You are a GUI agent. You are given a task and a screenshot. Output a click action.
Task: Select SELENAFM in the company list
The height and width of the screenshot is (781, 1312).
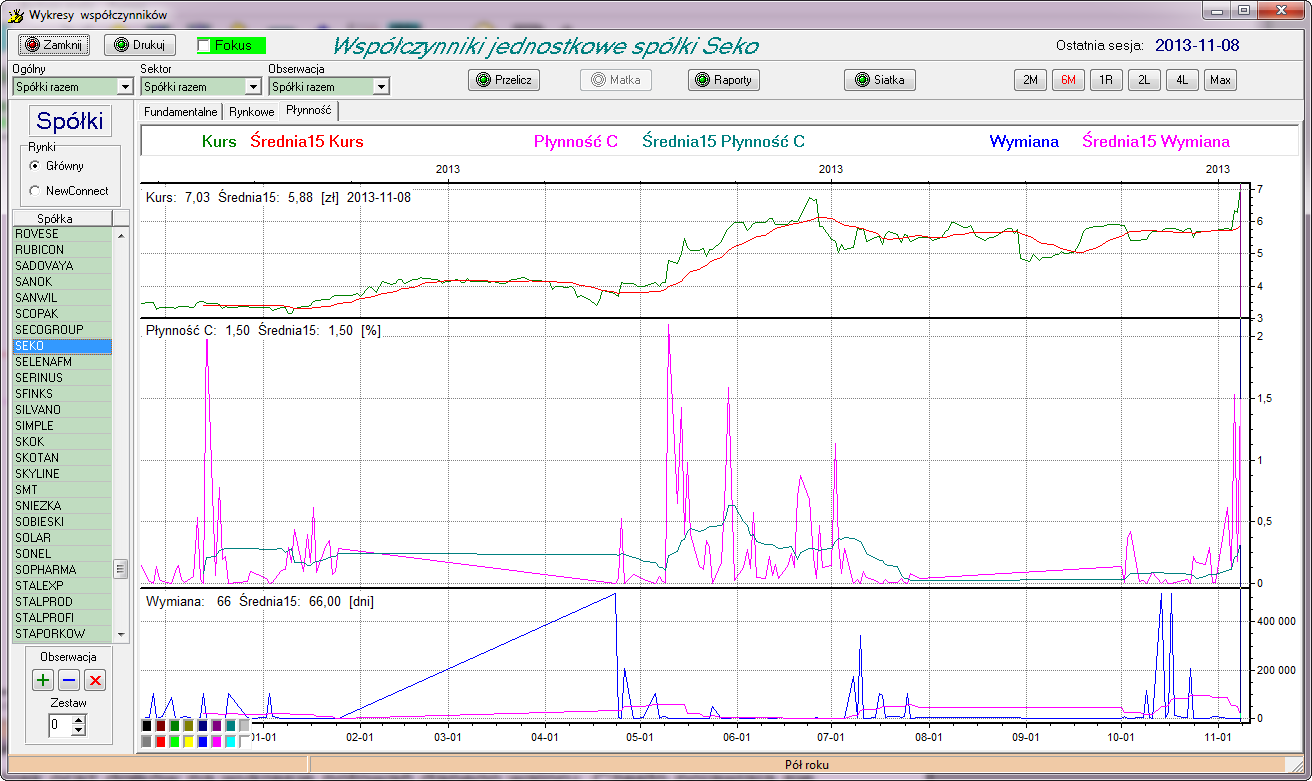(62, 362)
